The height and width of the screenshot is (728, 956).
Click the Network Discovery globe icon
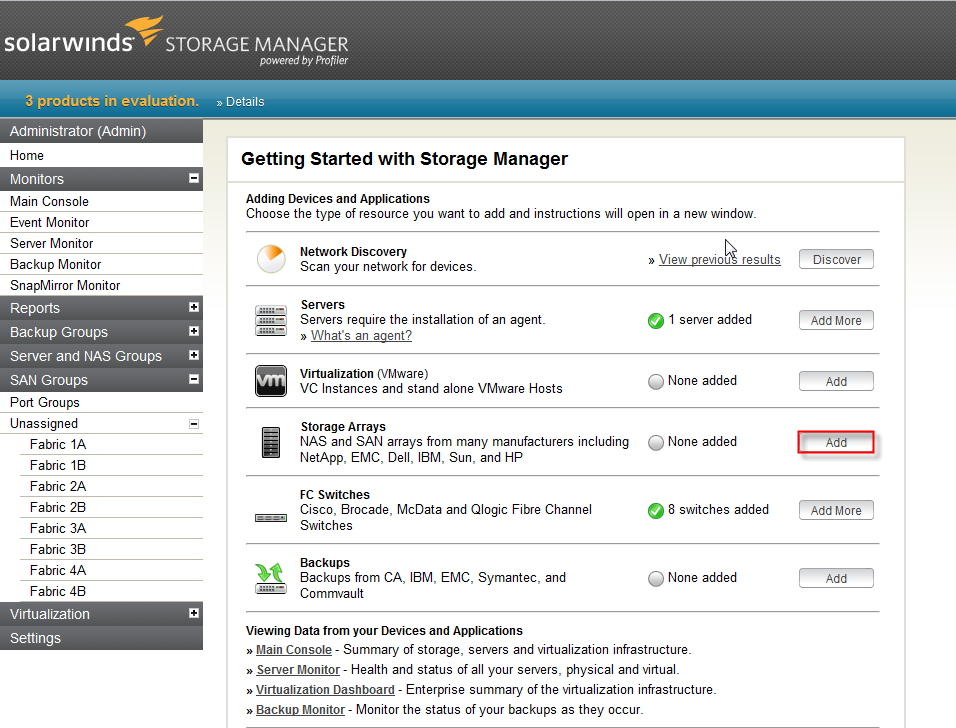tap(271, 258)
